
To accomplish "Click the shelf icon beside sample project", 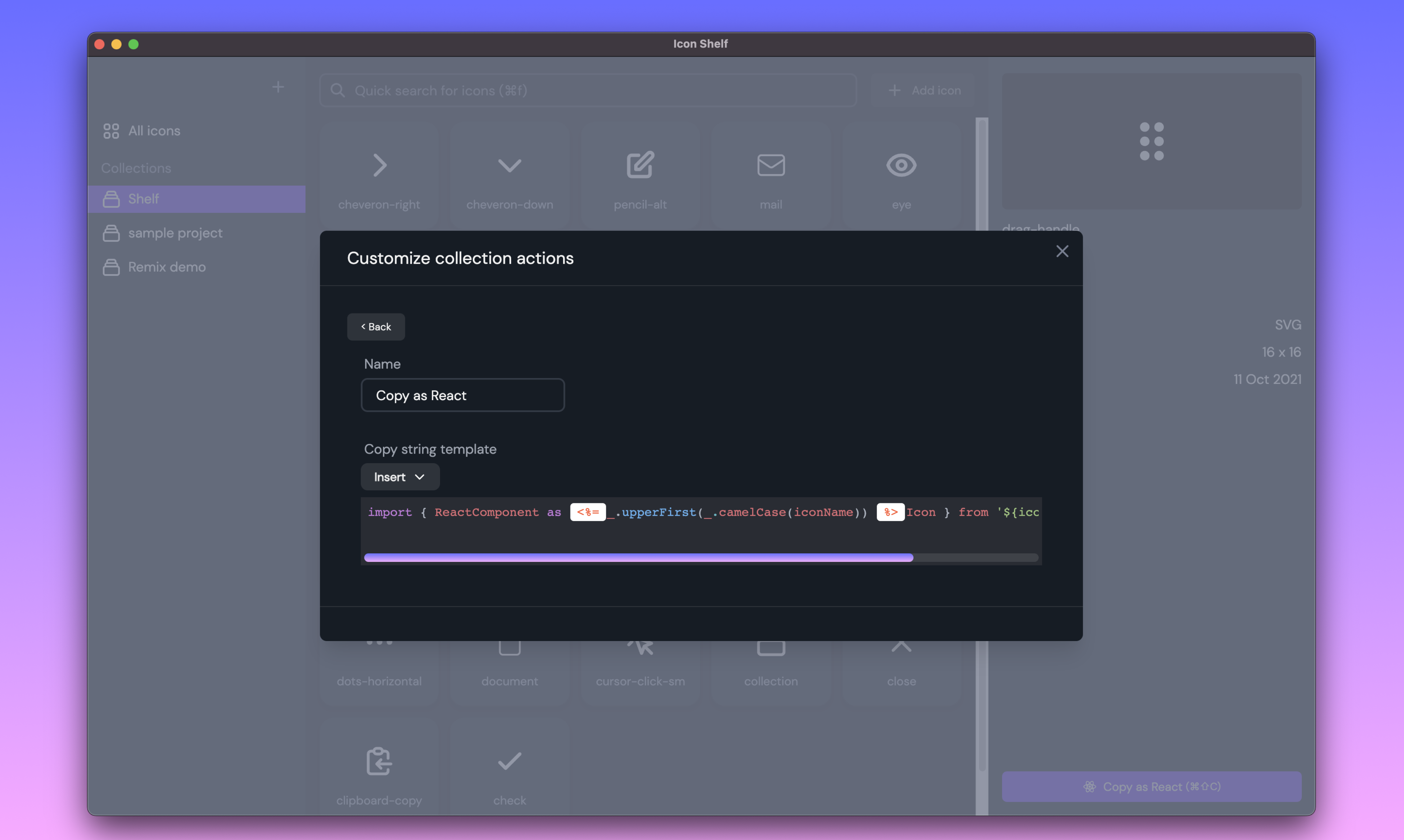I will click(111, 233).
